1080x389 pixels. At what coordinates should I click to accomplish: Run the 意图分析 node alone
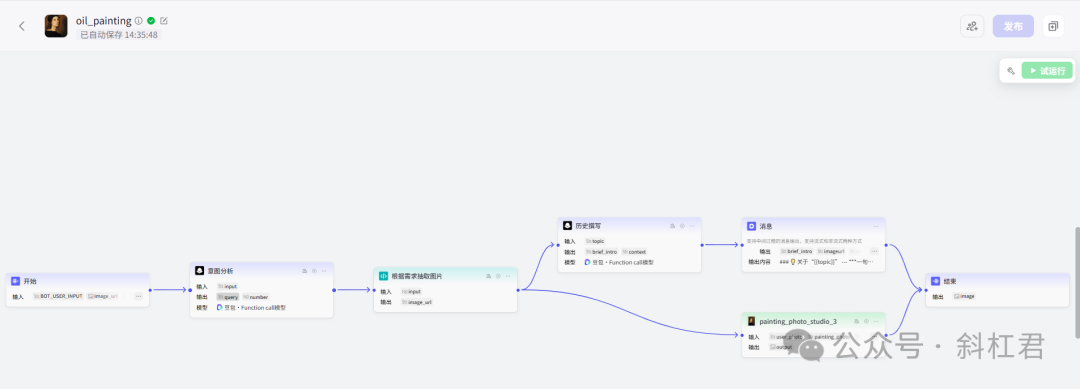pyautogui.click(x=314, y=271)
